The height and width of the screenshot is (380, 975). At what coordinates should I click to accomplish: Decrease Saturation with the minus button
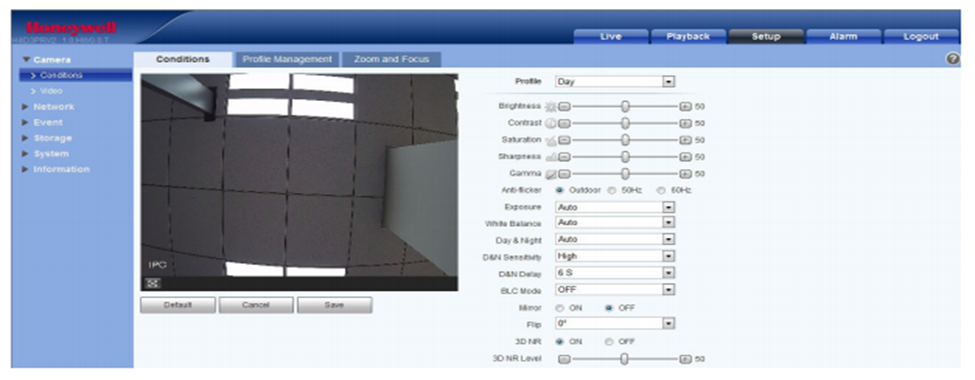click(563, 140)
